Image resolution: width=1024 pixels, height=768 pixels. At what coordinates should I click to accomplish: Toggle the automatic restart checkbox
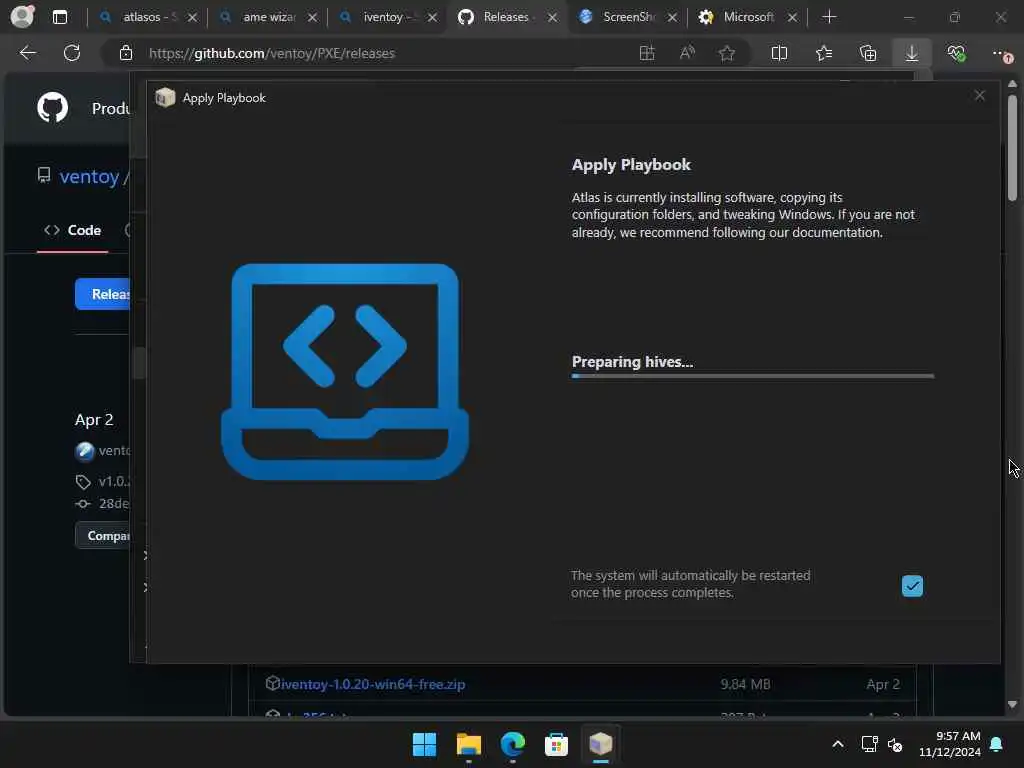912,586
